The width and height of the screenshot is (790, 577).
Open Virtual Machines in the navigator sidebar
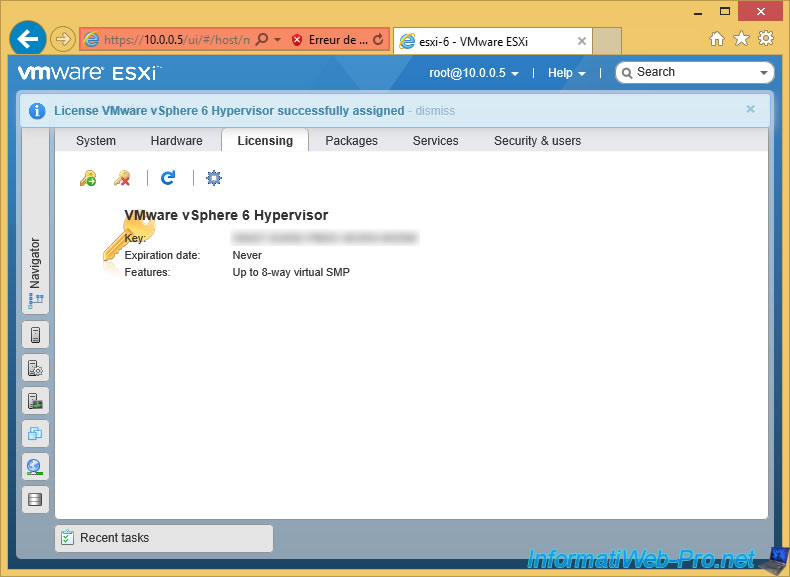pyautogui.click(x=35, y=433)
